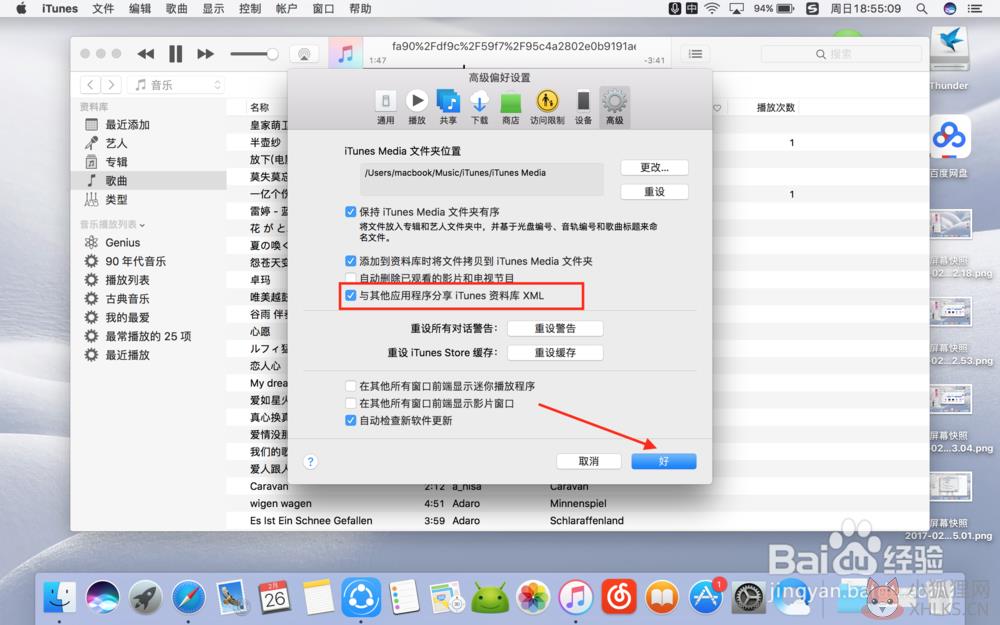Open iTunes icon in the Dock
This screenshot has width=1000, height=625.
pos(576,598)
